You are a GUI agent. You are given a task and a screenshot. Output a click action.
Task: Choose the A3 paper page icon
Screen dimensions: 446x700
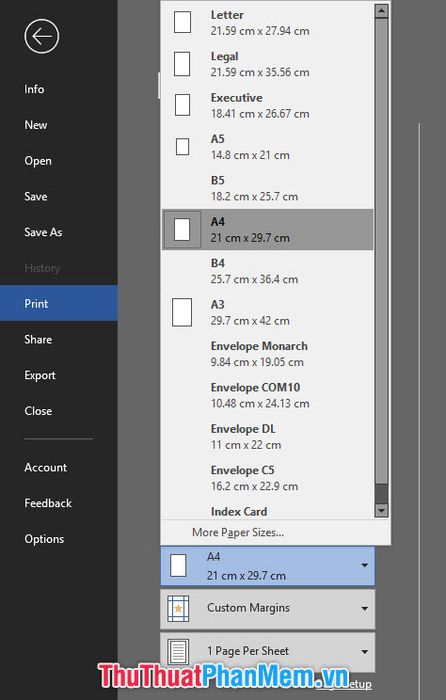pyautogui.click(x=182, y=312)
